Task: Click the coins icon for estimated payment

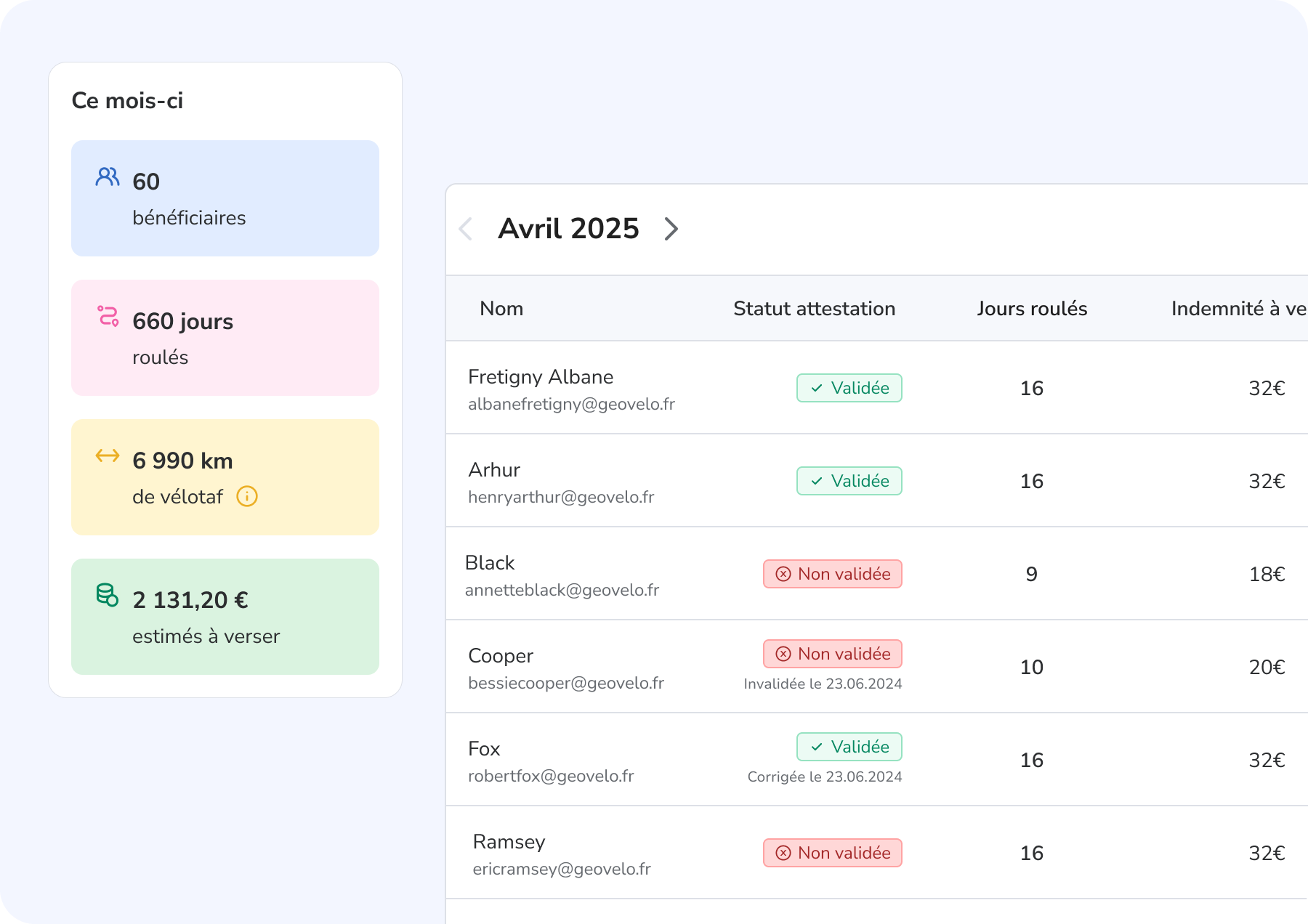Action: [108, 595]
